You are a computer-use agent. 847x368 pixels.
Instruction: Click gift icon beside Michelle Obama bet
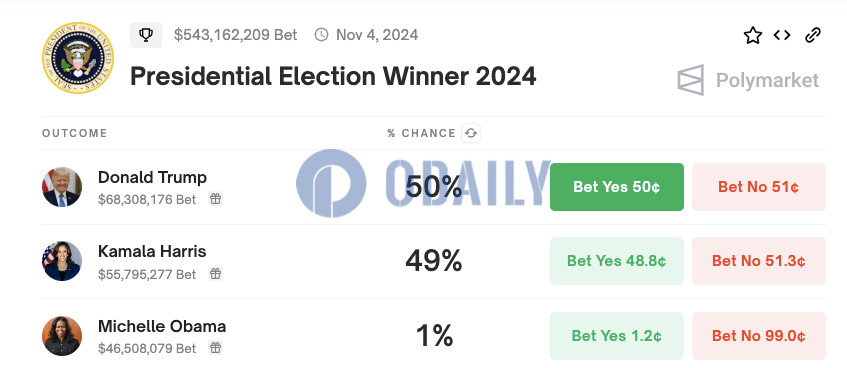[216, 347]
